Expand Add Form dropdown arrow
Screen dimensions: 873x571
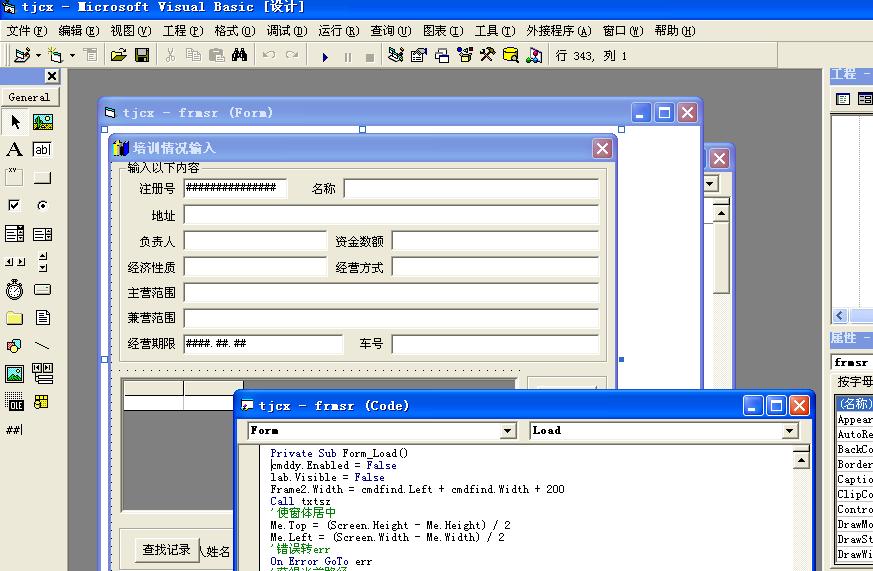pyautogui.click(x=72, y=56)
